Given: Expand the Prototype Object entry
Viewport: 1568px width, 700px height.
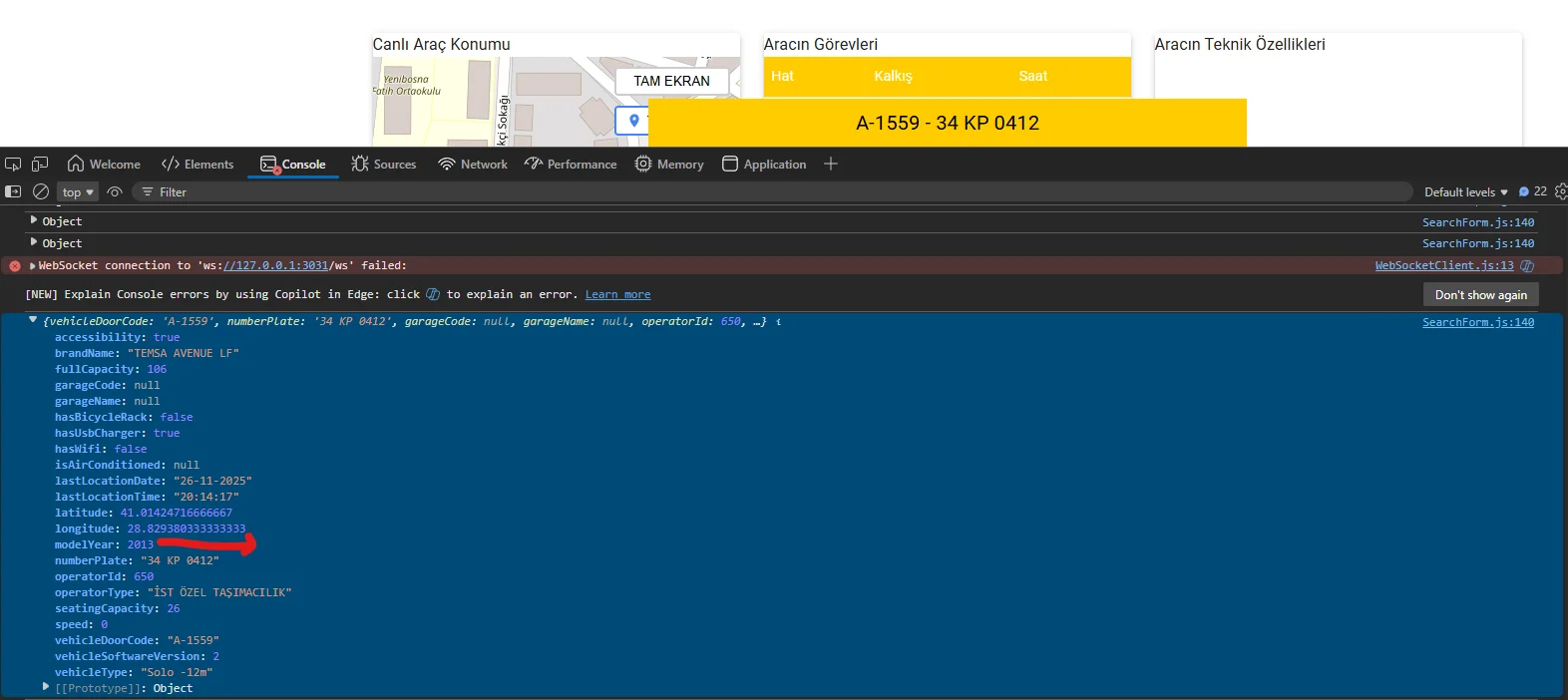Looking at the screenshot, I should click(x=46, y=687).
